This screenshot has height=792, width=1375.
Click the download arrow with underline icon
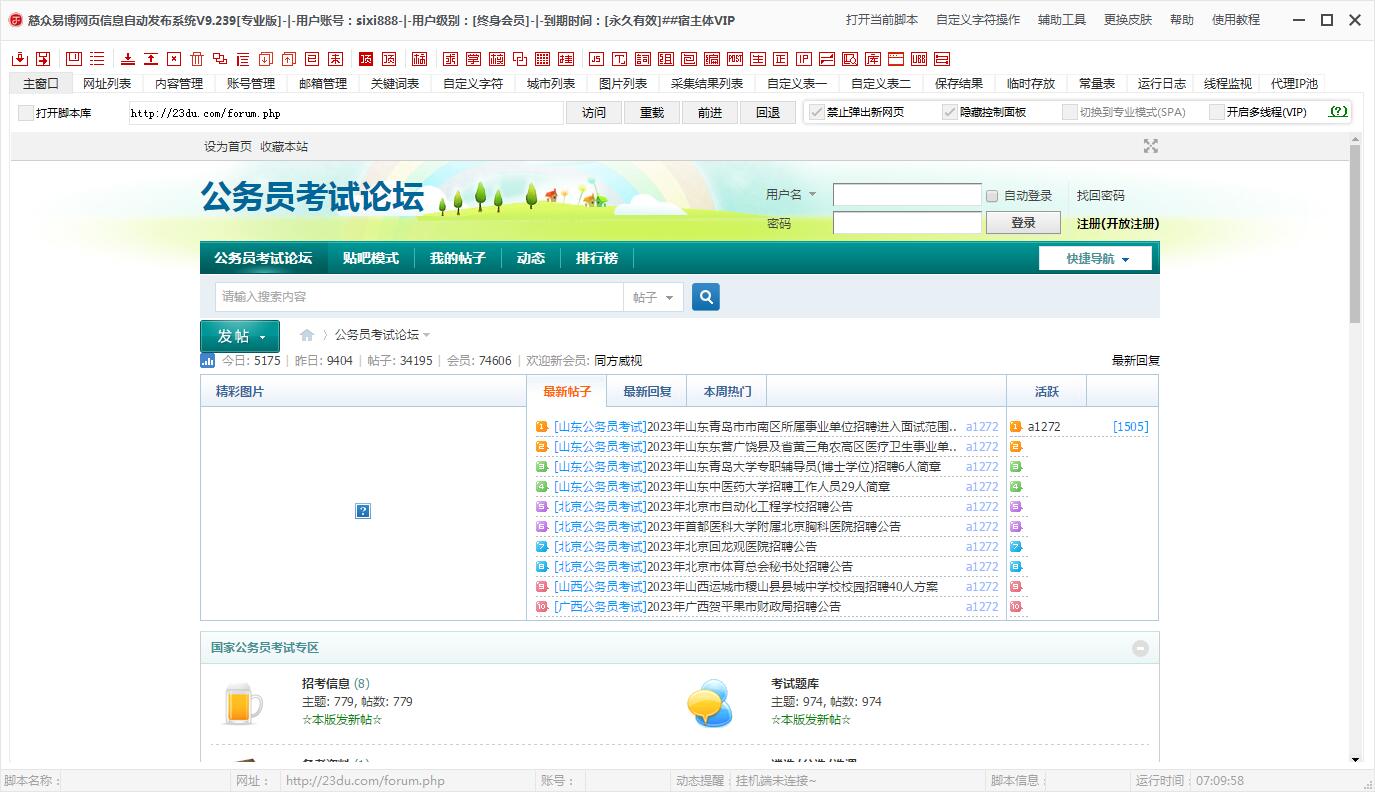(128, 59)
